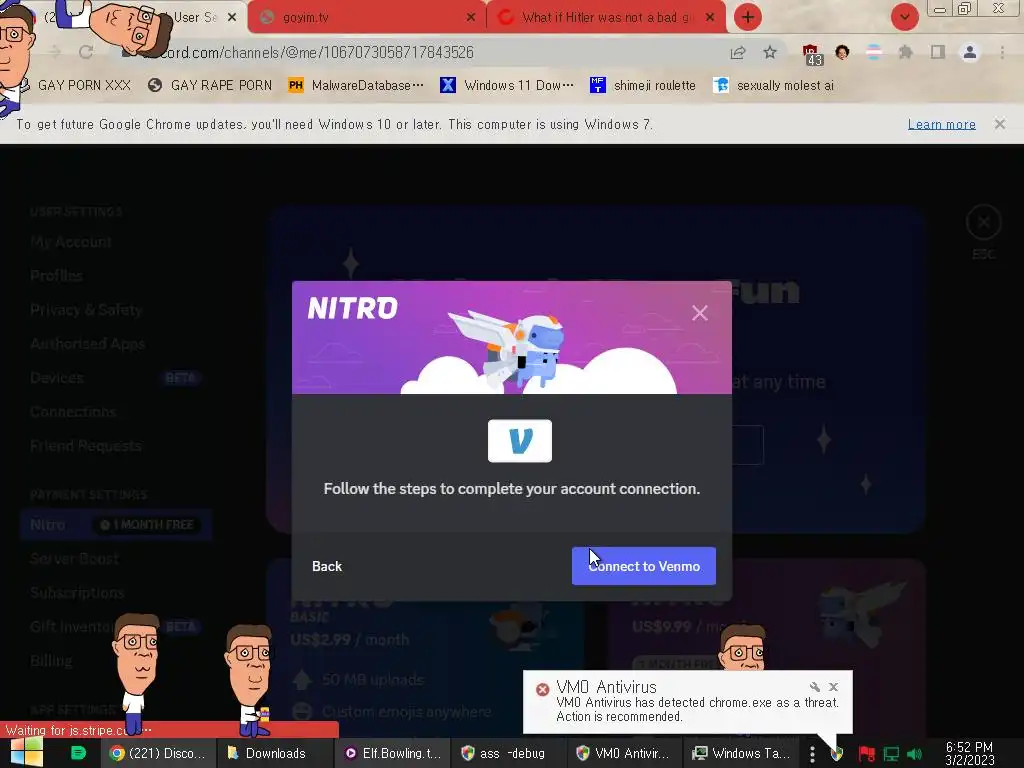Click the VMO Antivirus threat message text
This screenshot has width=1024, height=768.
697,709
